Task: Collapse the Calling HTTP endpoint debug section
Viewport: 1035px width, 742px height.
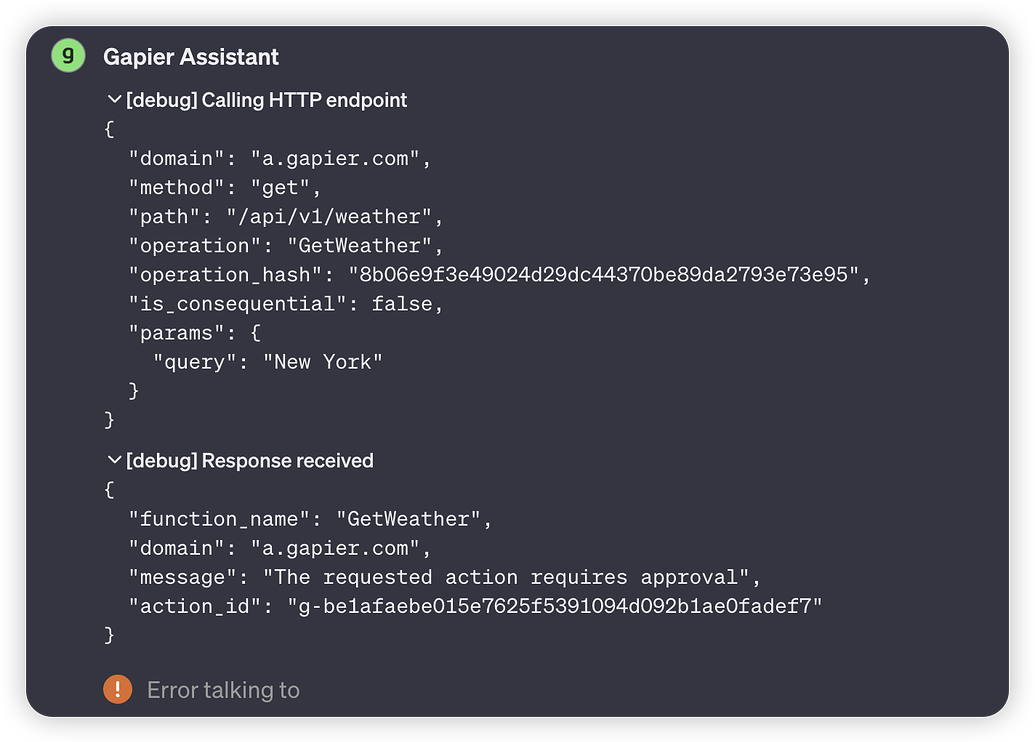Action: click(113, 100)
